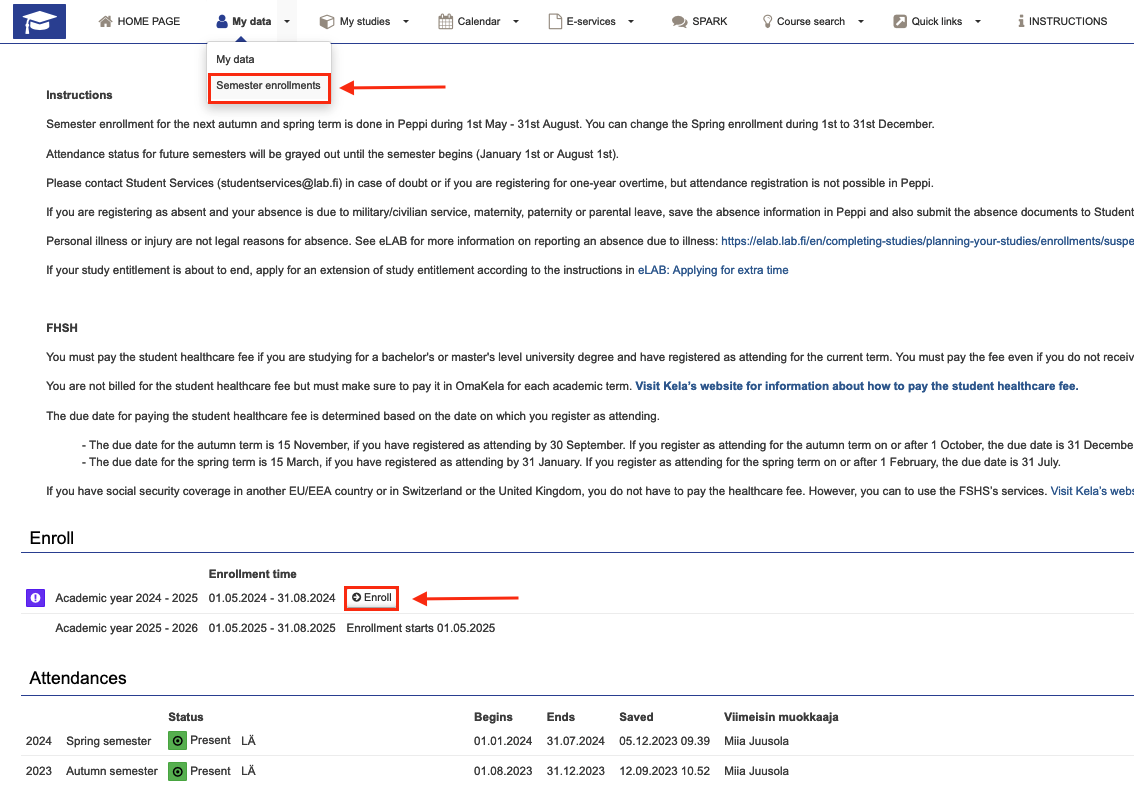The height and width of the screenshot is (796, 1134).
Task: Open INSTRUCTIONS in the top navigation
Action: pyautogui.click(x=1062, y=21)
